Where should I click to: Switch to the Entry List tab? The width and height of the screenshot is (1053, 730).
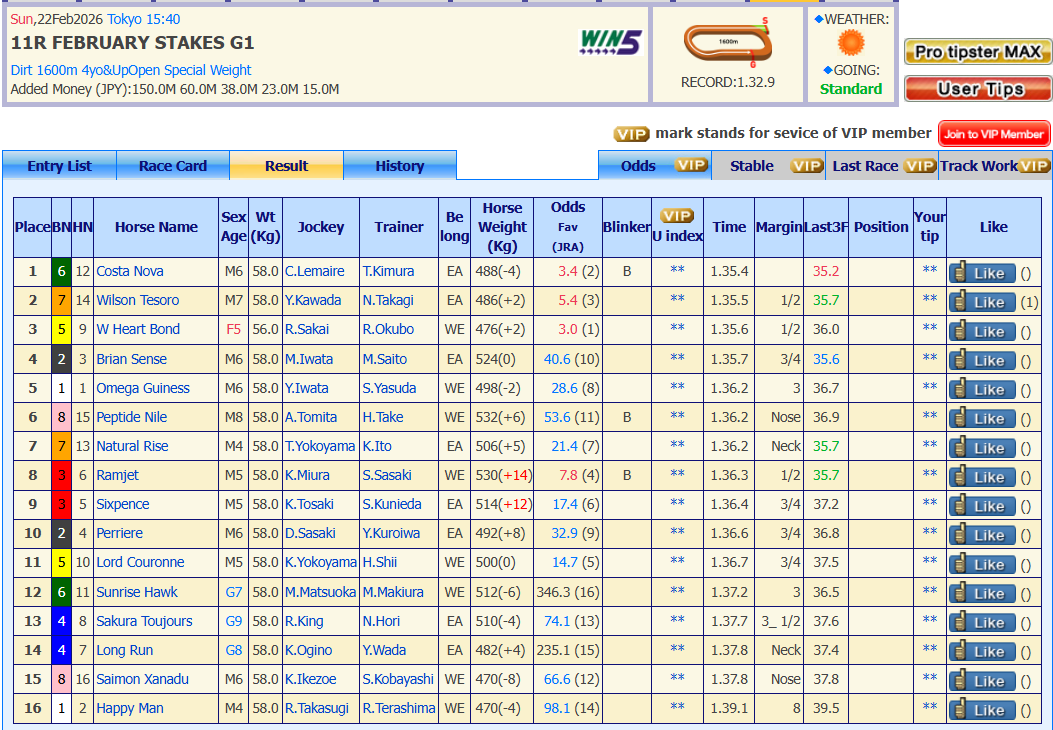[59, 166]
